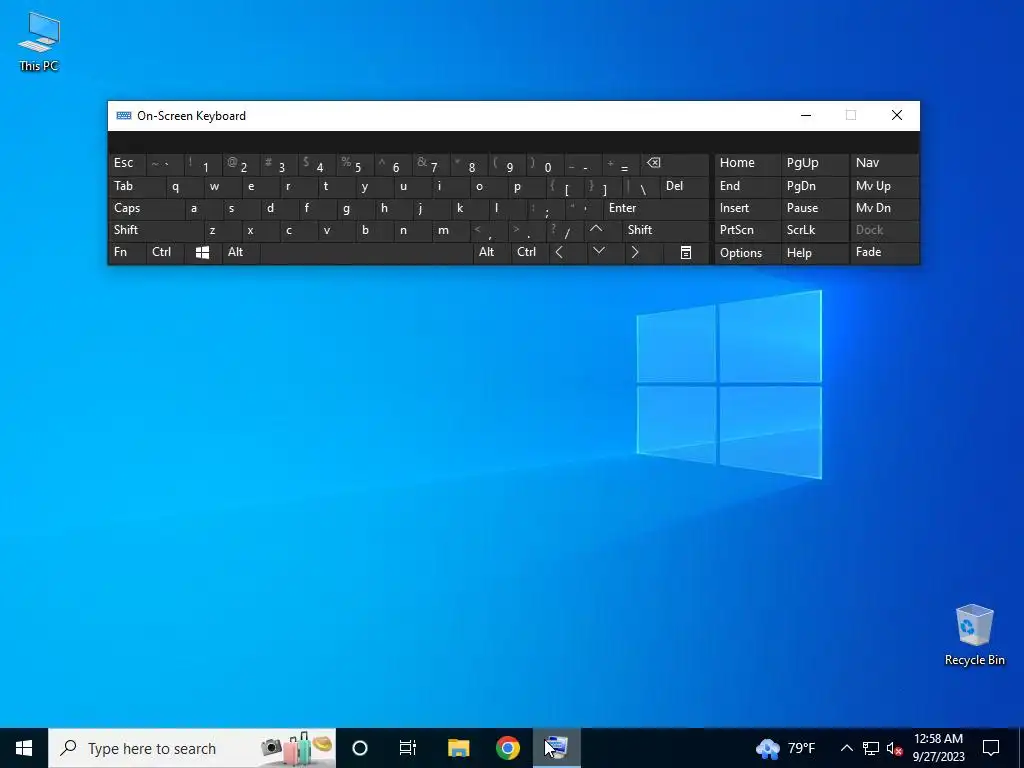The width and height of the screenshot is (1024, 768).
Task: Click the Options key
Action: (747, 253)
